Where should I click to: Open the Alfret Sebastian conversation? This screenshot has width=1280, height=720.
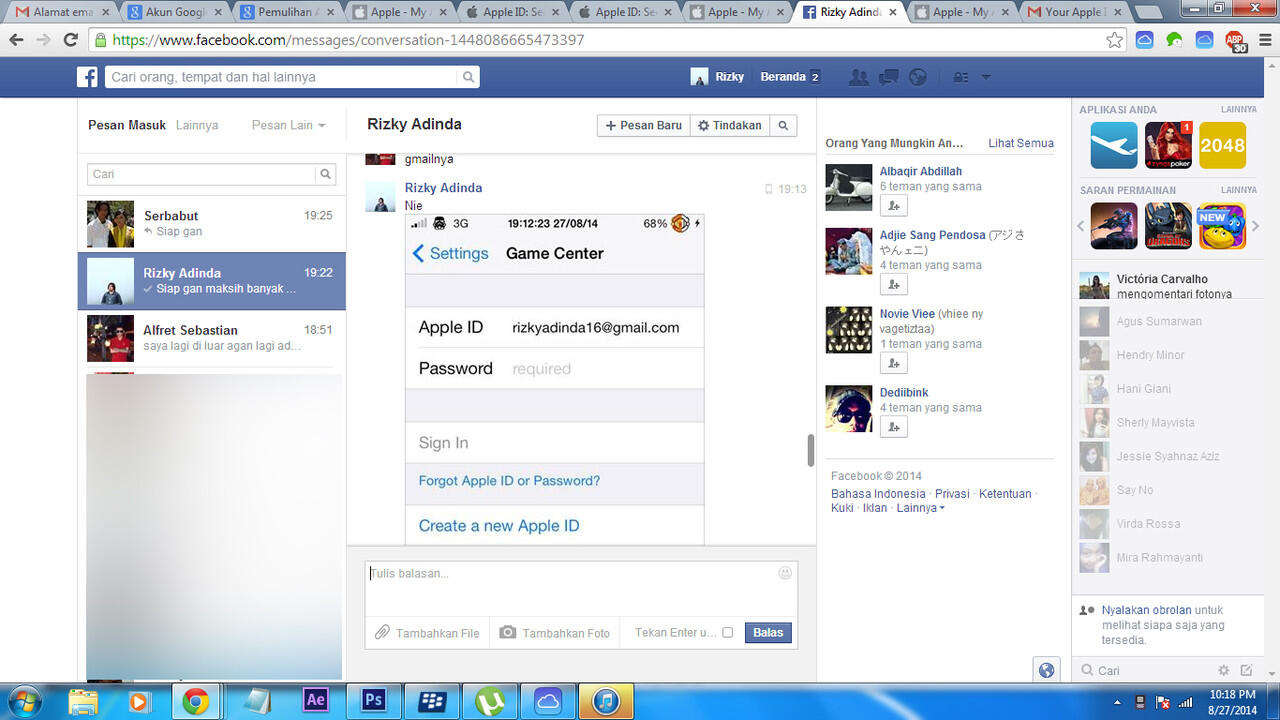point(212,338)
